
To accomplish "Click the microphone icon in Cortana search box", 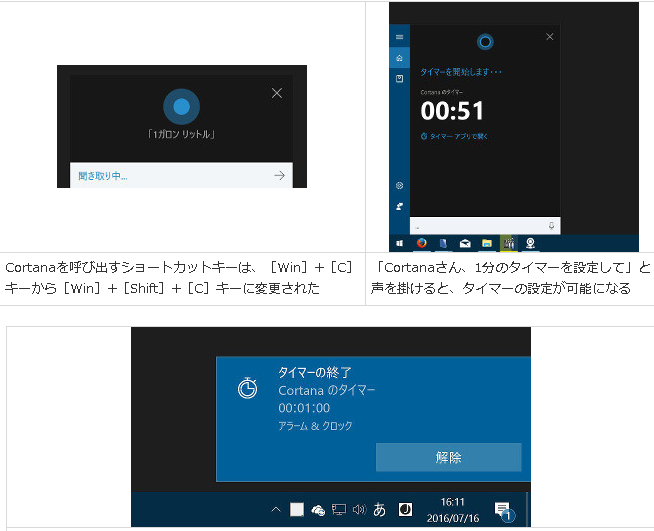I will 551,226.
